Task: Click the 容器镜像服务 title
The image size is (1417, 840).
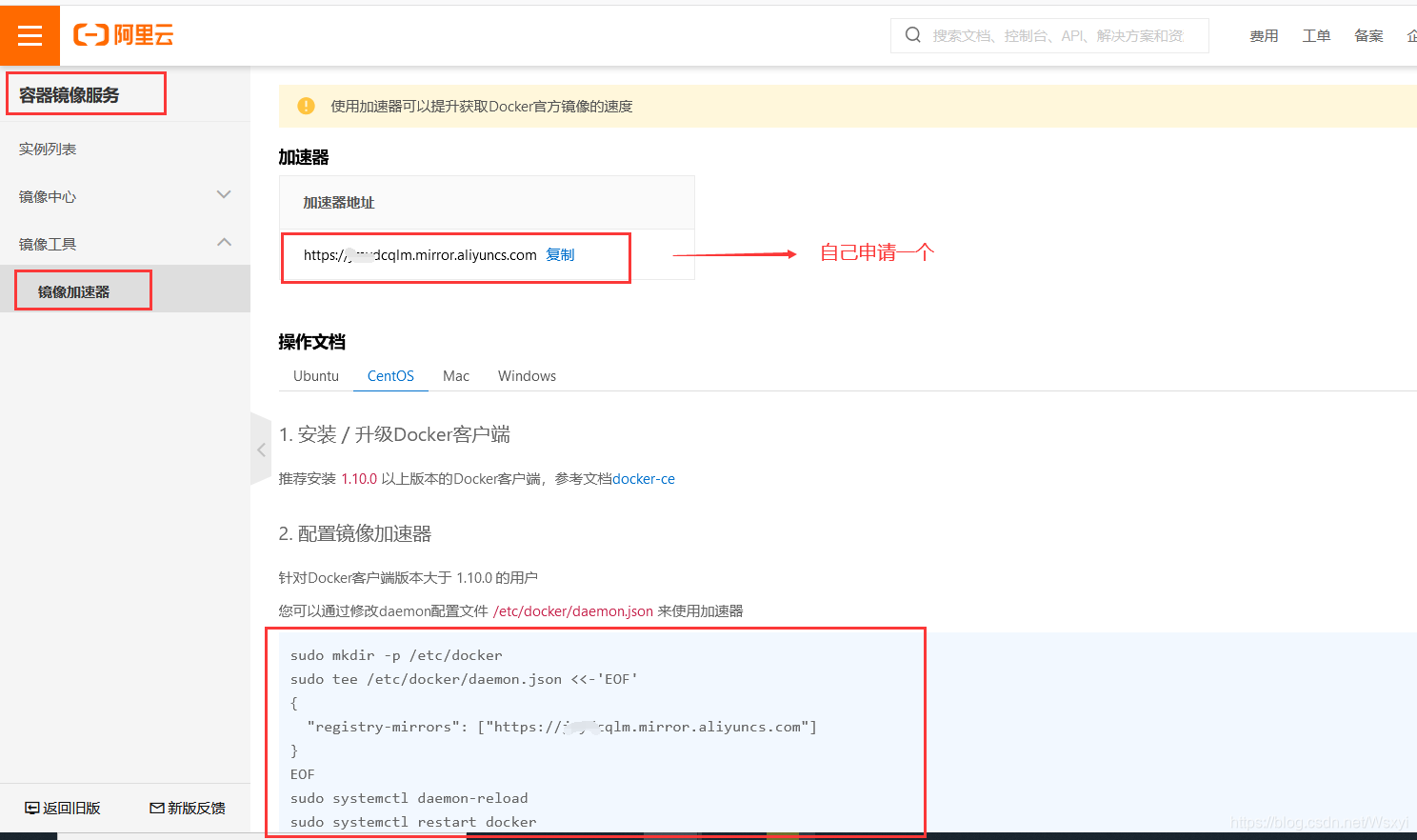Action: pos(70,95)
